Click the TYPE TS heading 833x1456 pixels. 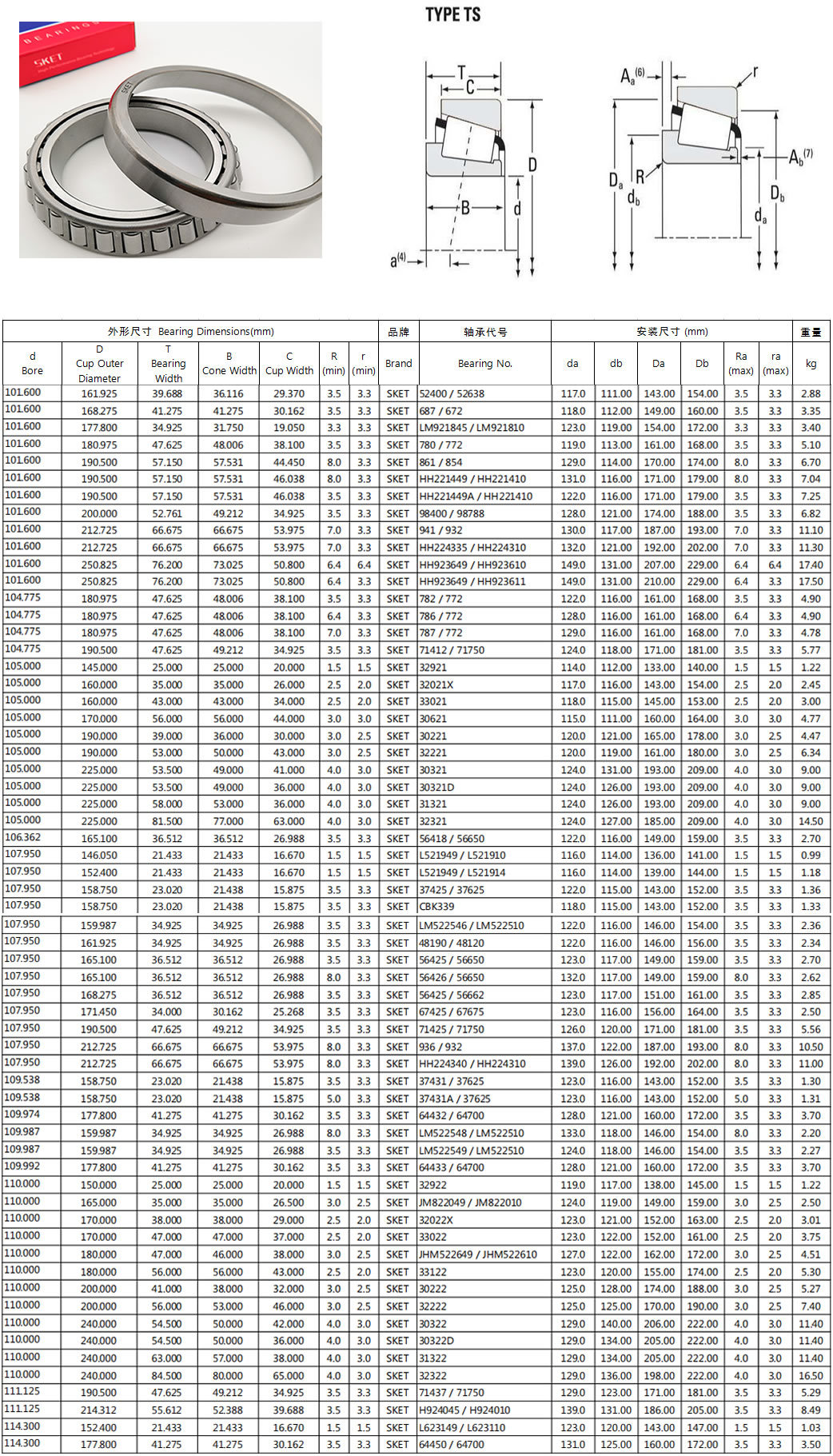(x=452, y=14)
